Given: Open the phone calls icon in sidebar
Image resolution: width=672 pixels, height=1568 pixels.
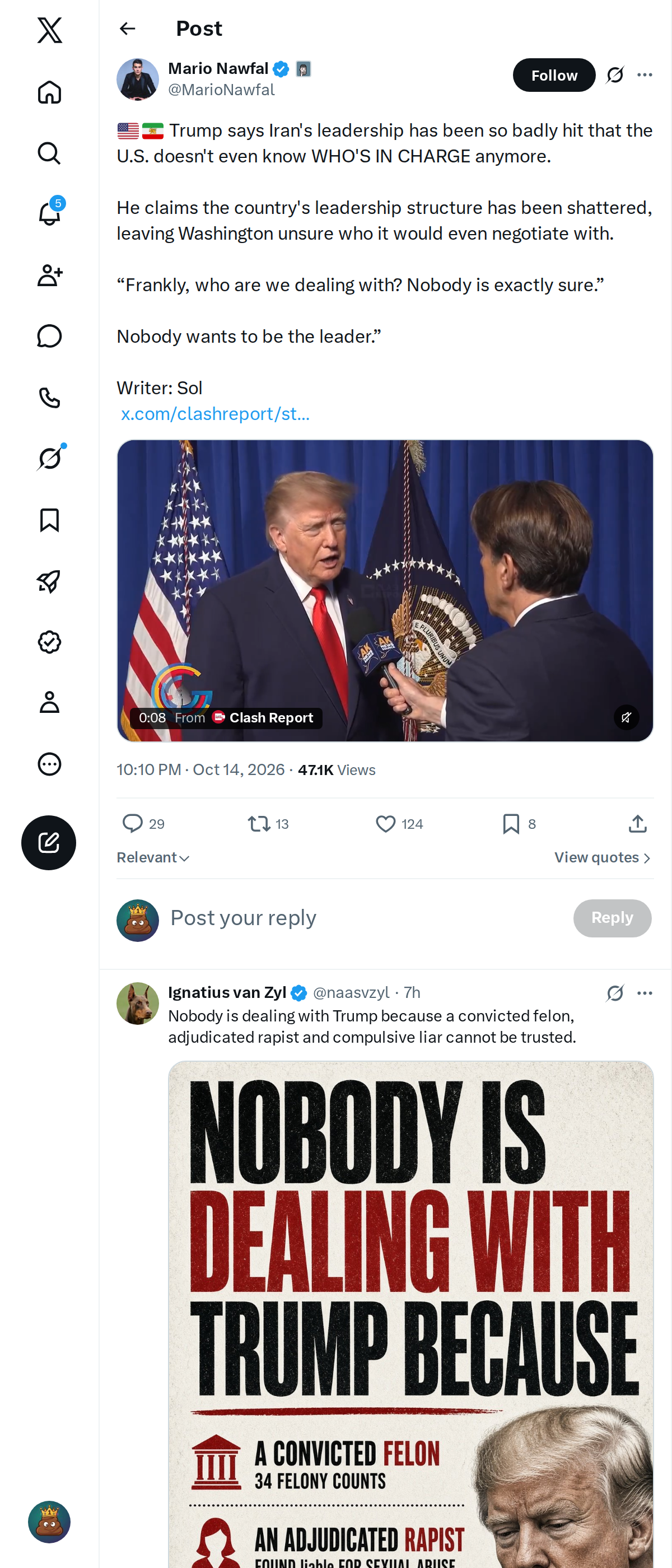Looking at the screenshot, I should pyautogui.click(x=49, y=398).
